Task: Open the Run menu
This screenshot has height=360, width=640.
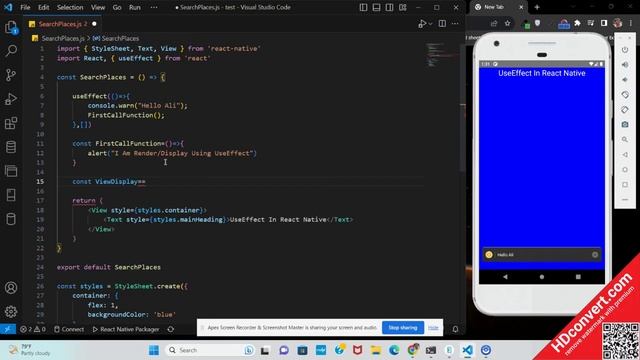Action: [x=135, y=7]
